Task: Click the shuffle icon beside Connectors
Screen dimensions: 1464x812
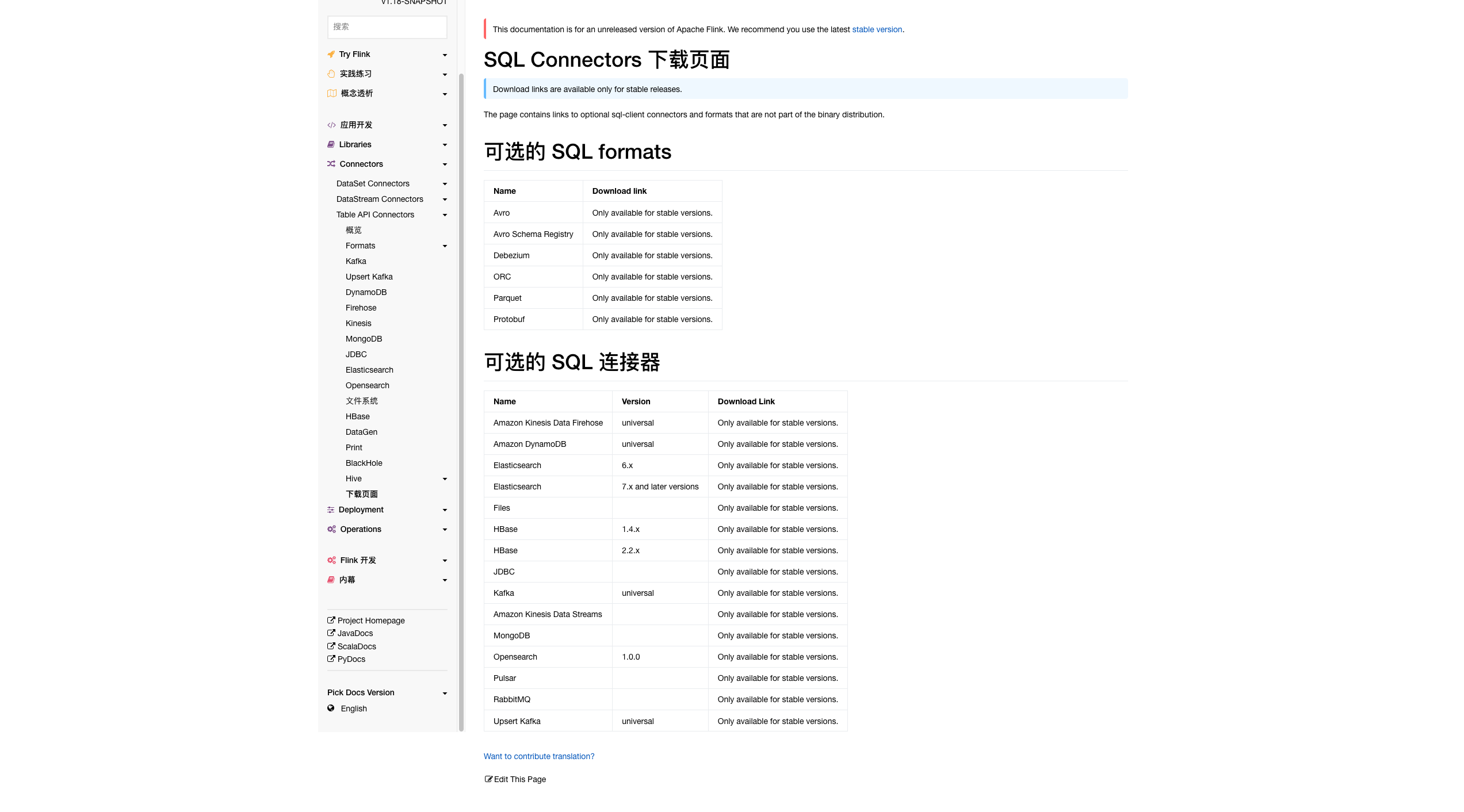Action: click(x=331, y=164)
